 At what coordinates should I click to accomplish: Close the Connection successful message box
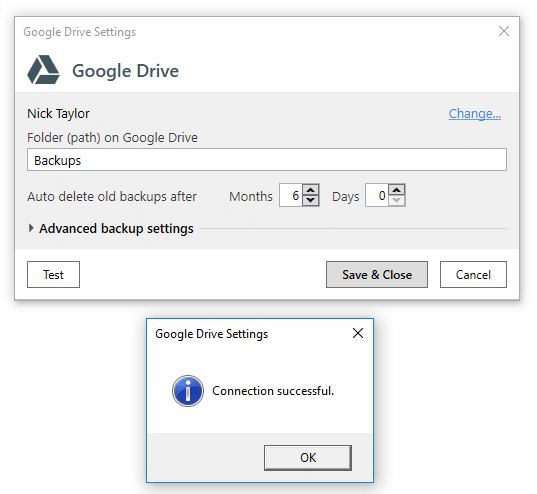click(358, 333)
